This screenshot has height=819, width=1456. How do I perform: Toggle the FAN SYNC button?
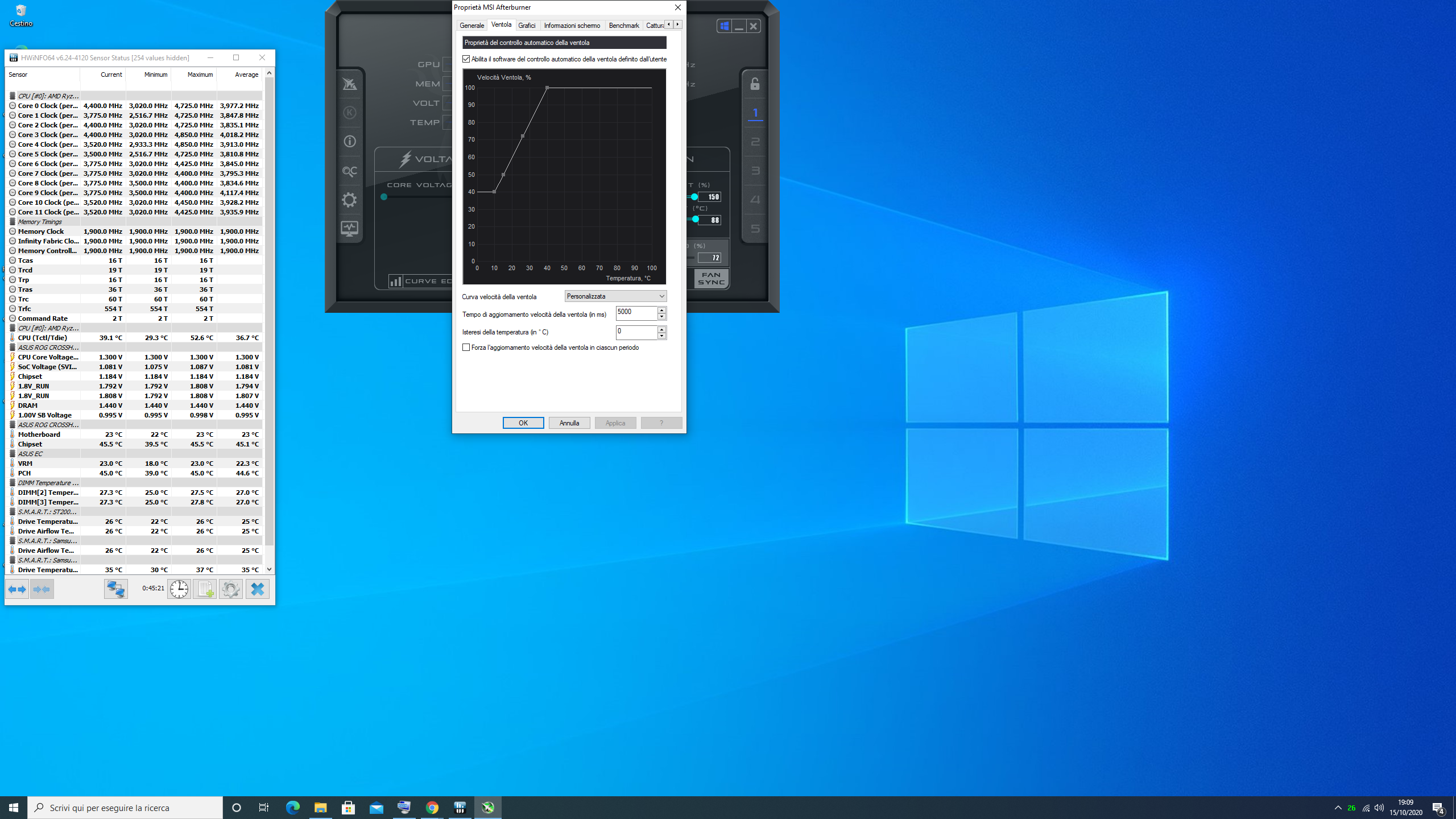click(x=711, y=279)
